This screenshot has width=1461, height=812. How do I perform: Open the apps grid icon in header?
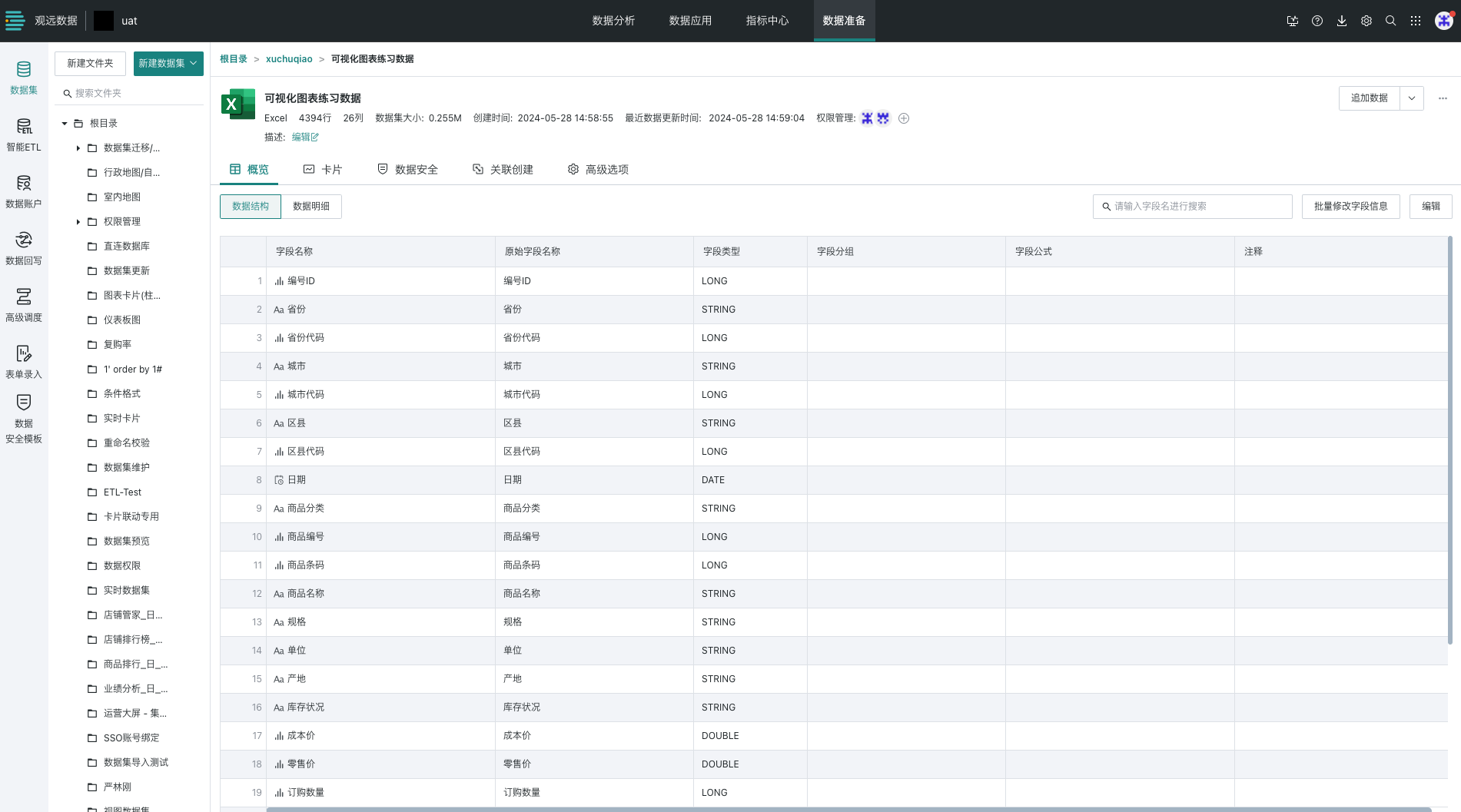click(1415, 21)
